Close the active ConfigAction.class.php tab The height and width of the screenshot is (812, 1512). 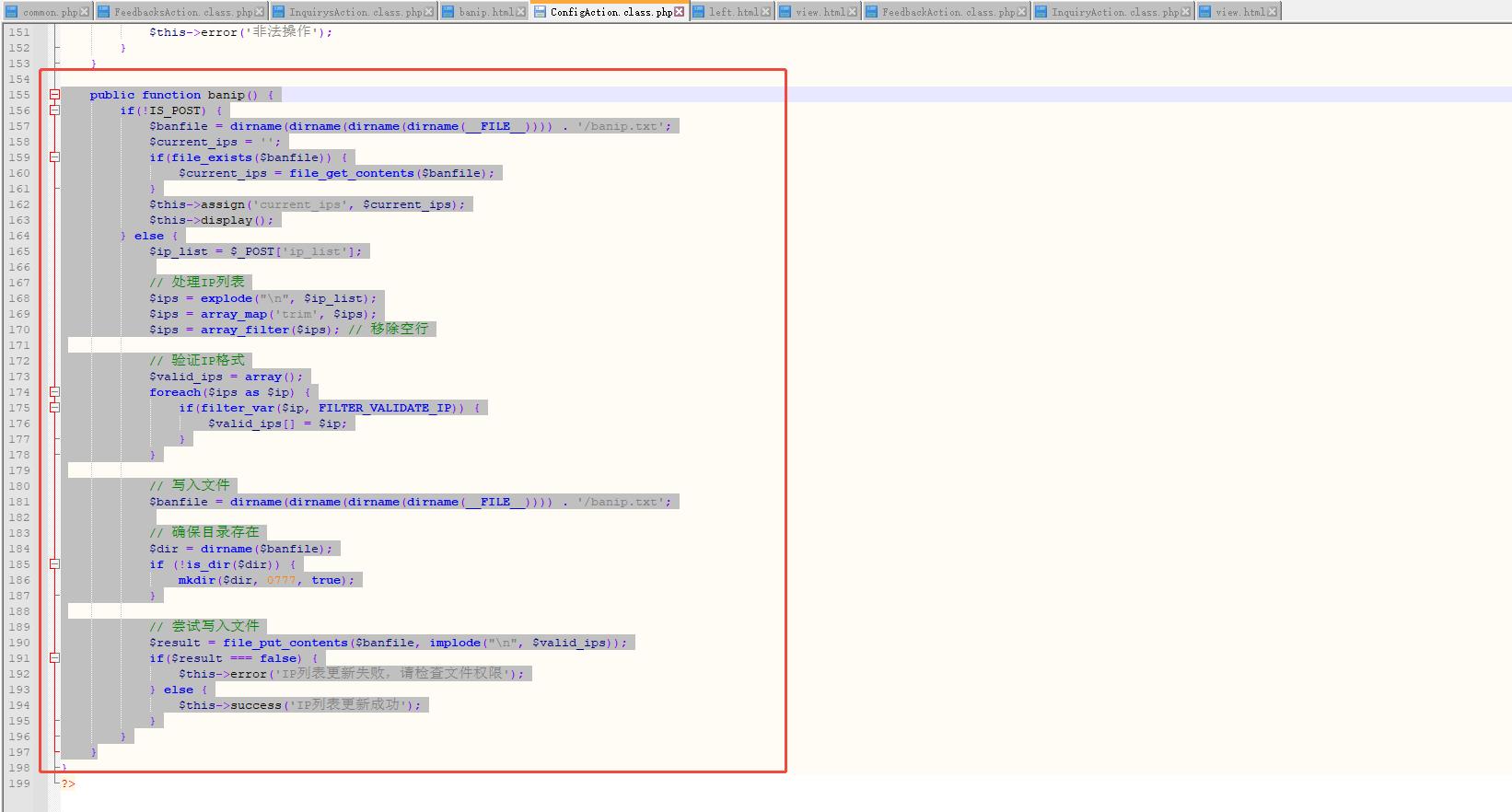(680, 12)
